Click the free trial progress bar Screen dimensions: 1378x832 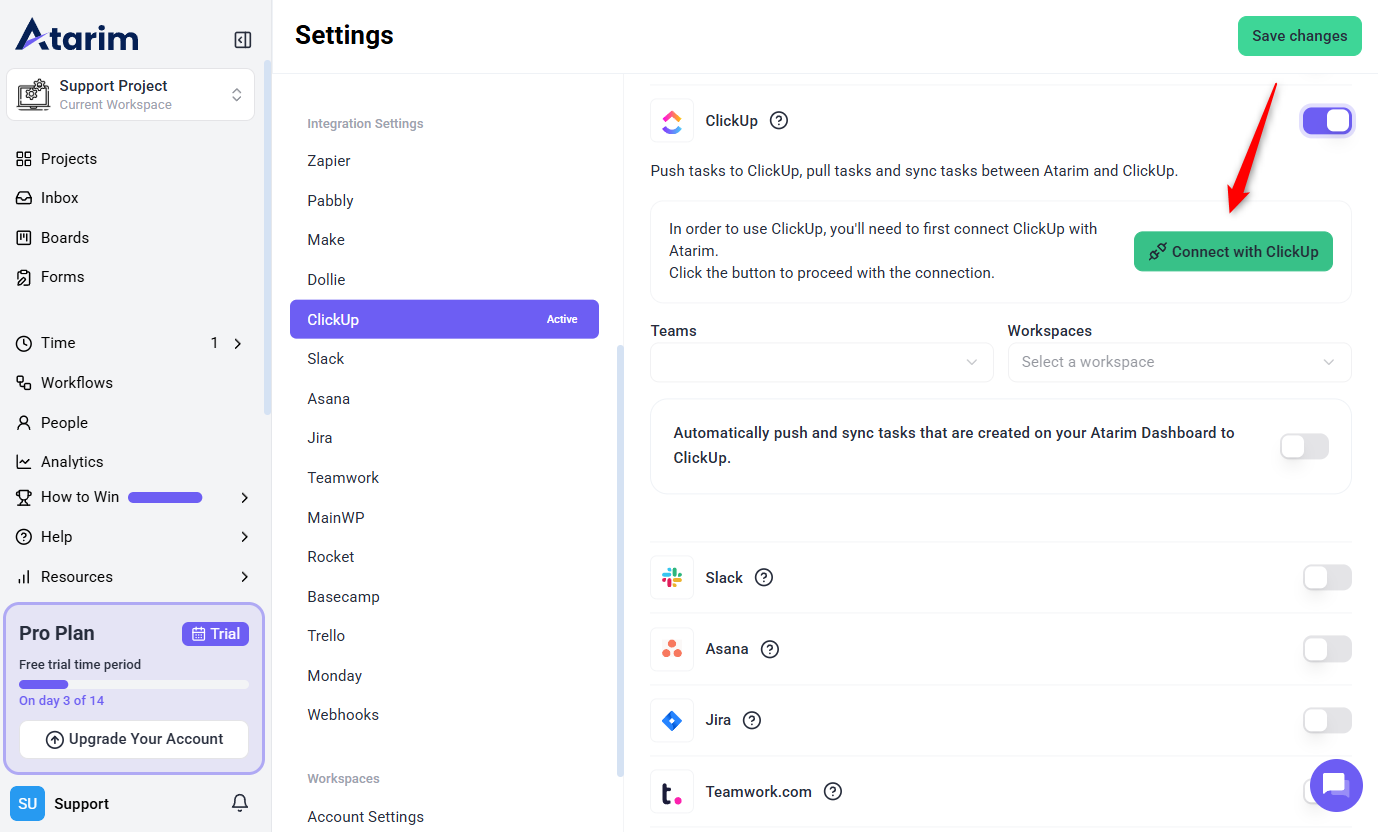134,685
